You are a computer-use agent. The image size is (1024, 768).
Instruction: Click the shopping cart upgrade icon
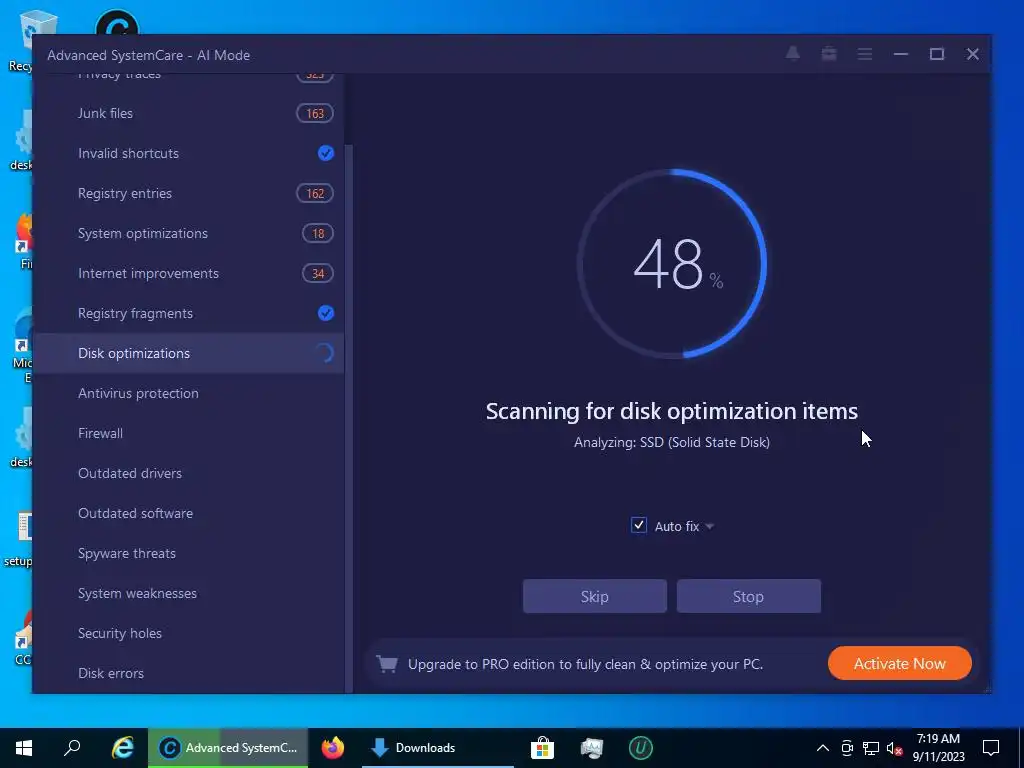click(387, 664)
